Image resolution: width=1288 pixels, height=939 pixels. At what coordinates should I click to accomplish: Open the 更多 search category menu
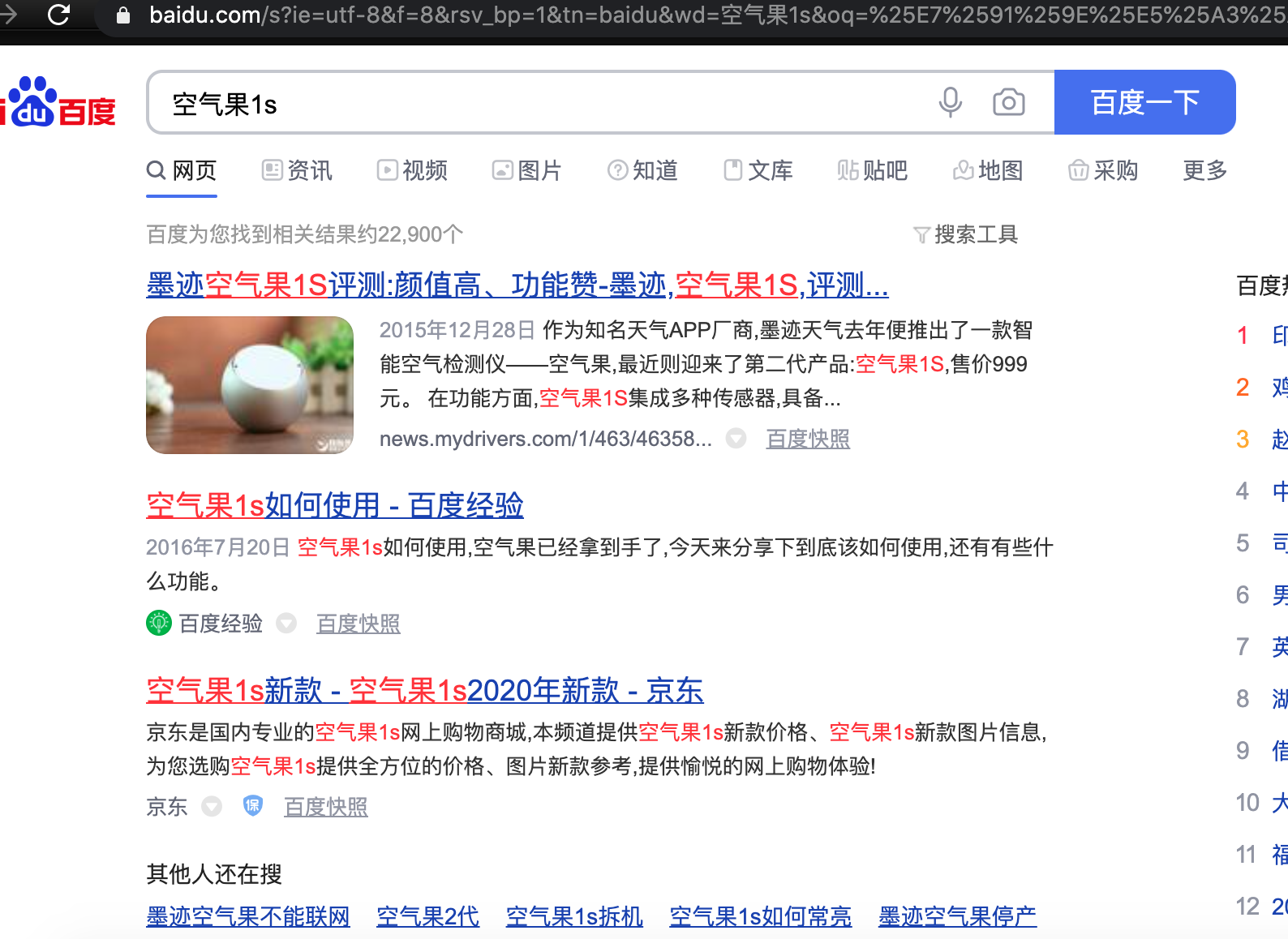1204,170
